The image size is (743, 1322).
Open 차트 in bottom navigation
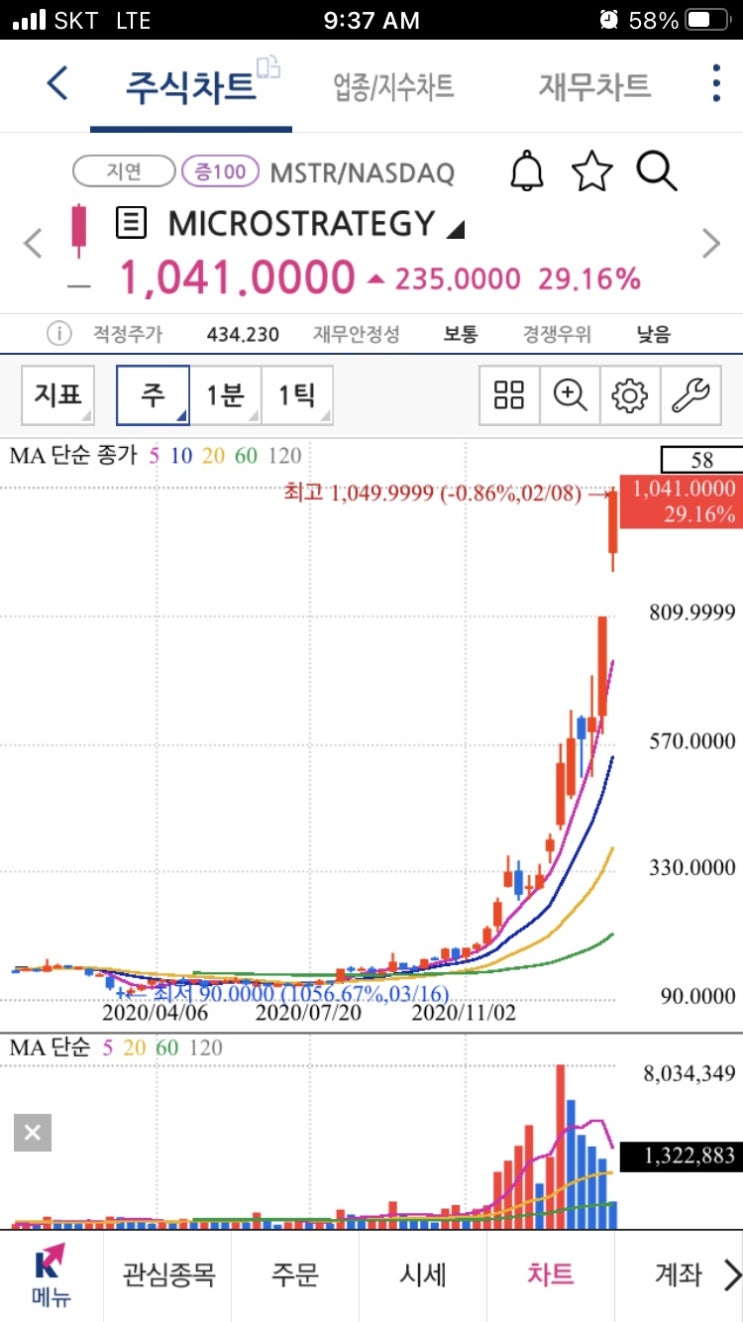[551, 1276]
